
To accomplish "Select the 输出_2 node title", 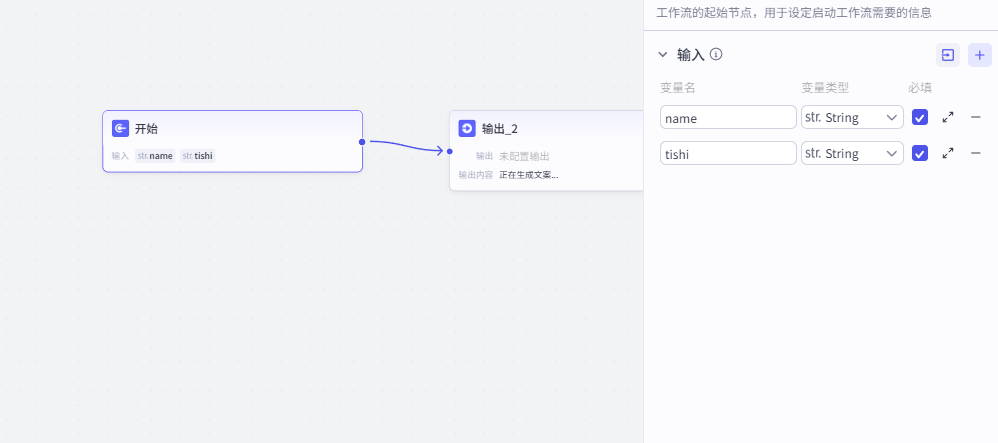I will click(500, 129).
